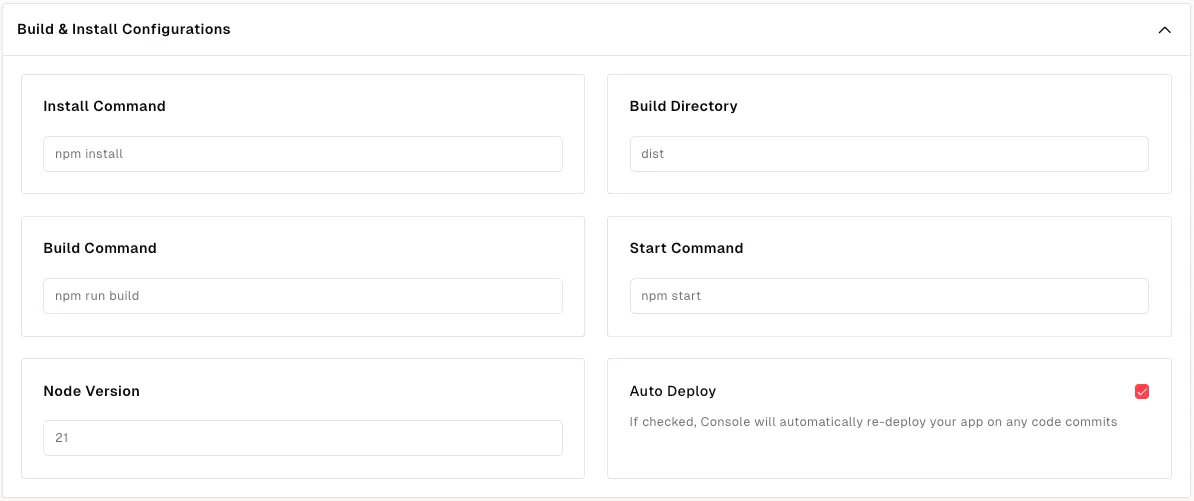The width and height of the screenshot is (1194, 501).
Task: Click the Node Version label
Action: 91,391
